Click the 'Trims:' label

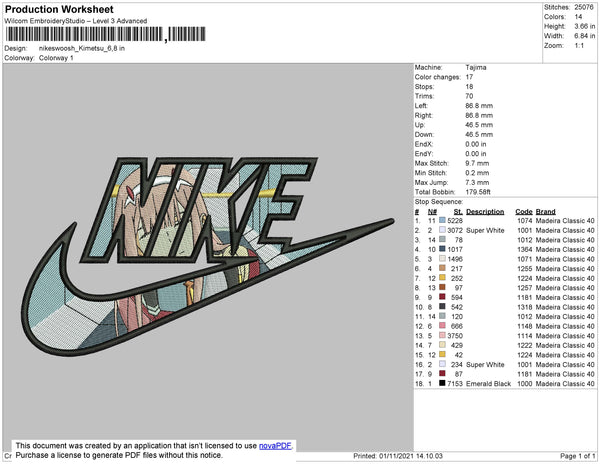coord(424,96)
